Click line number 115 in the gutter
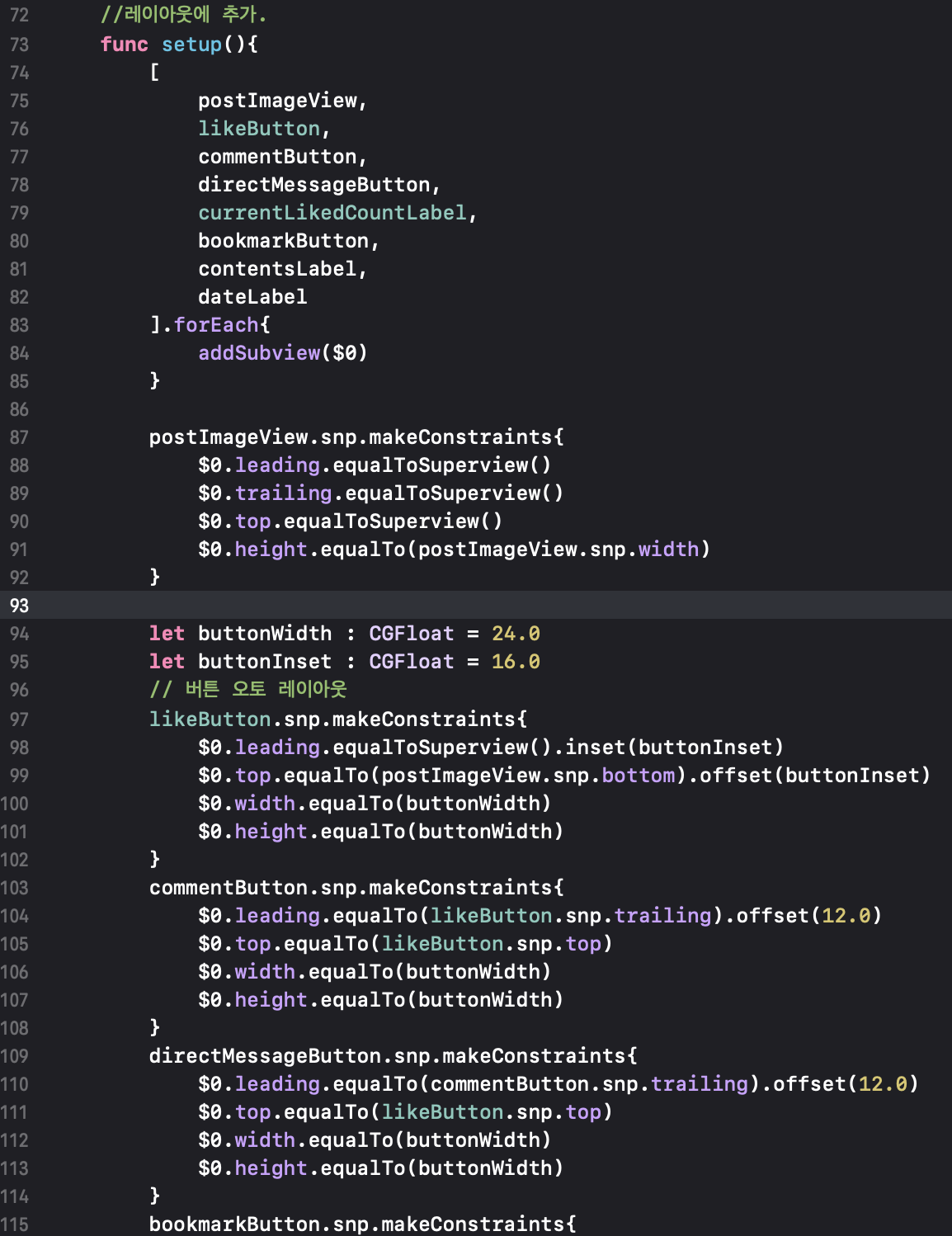 tap(15, 1224)
